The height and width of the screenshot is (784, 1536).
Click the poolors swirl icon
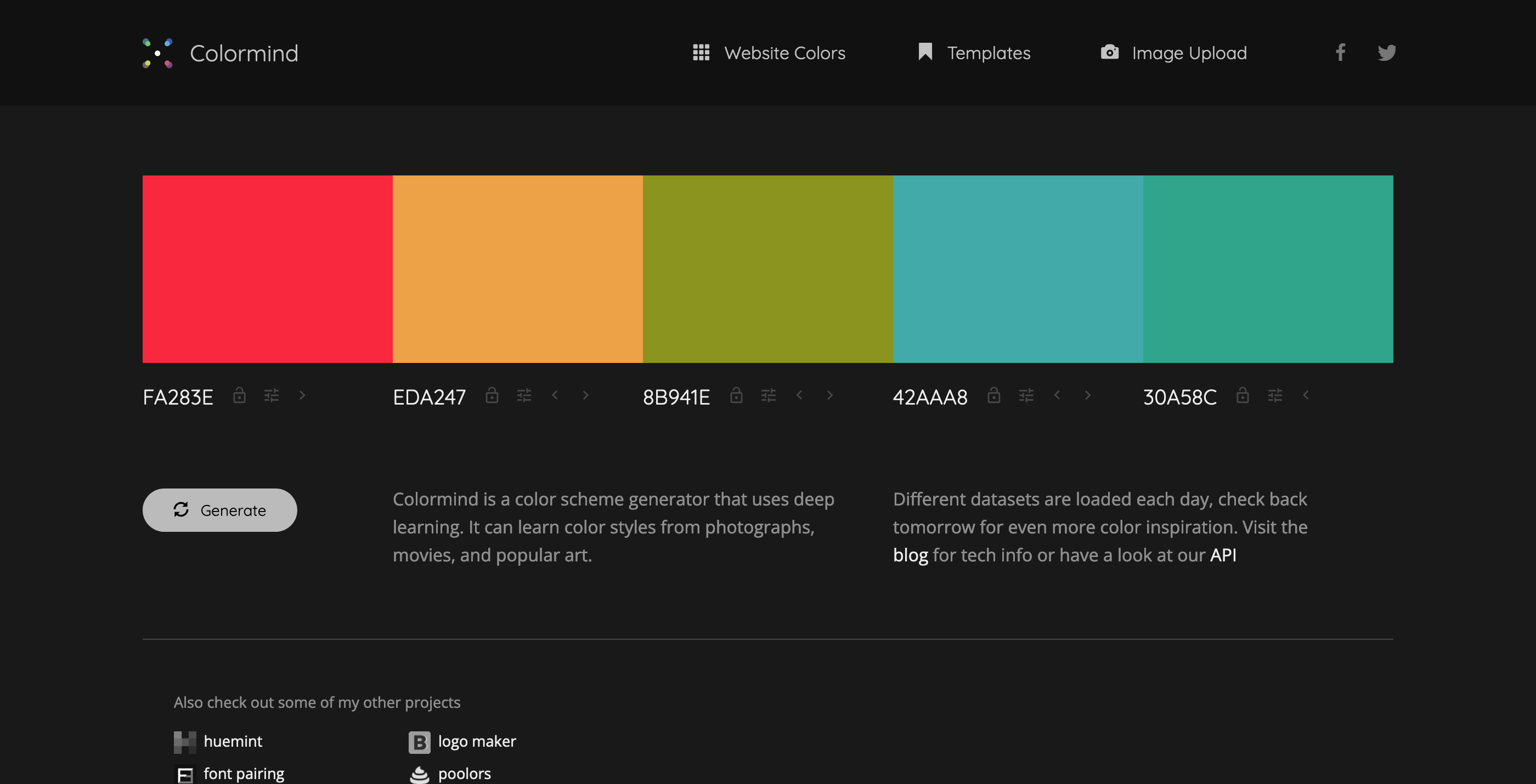point(419,775)
